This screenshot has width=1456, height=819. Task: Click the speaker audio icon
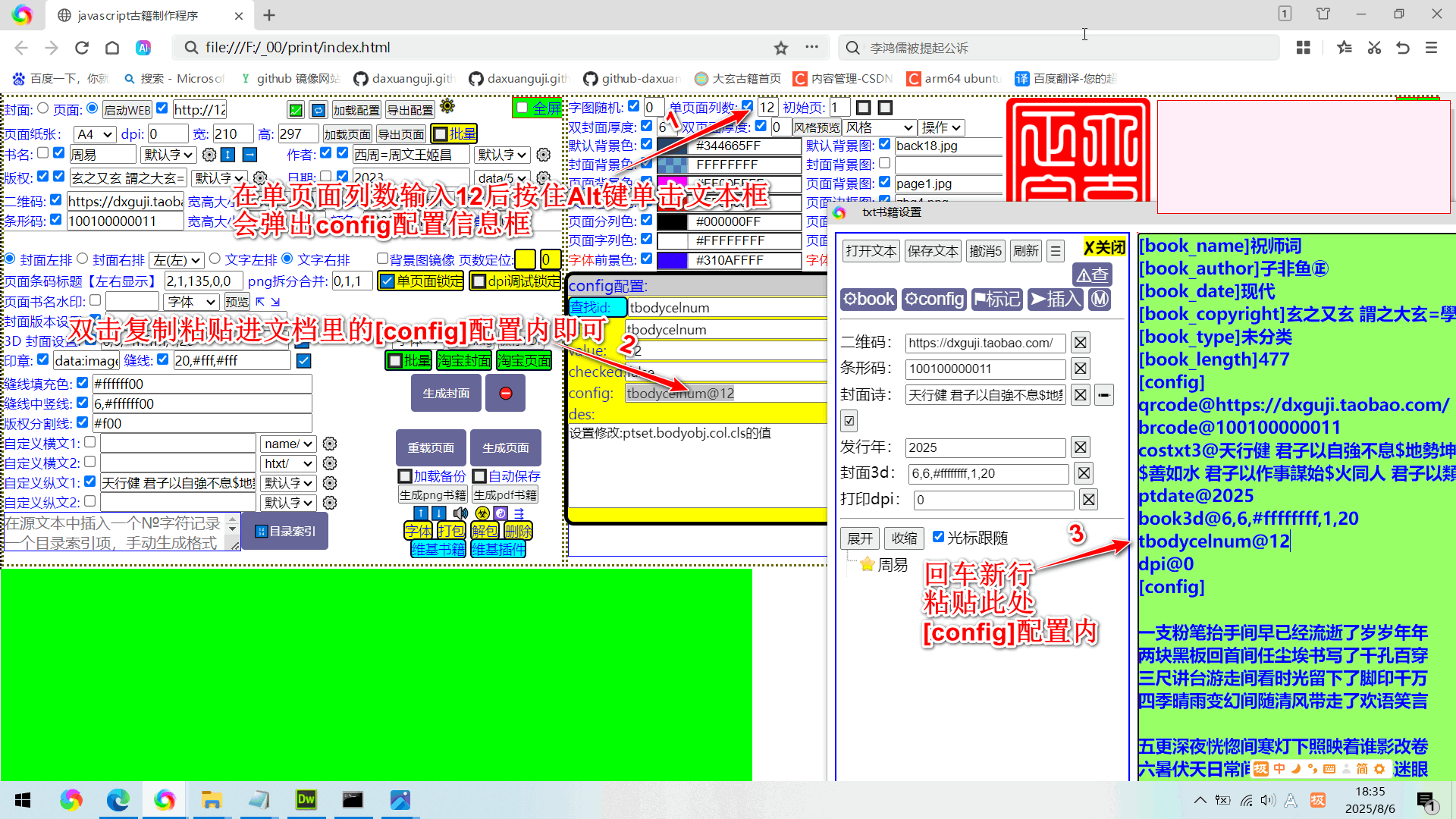click(x=460, y=513)
